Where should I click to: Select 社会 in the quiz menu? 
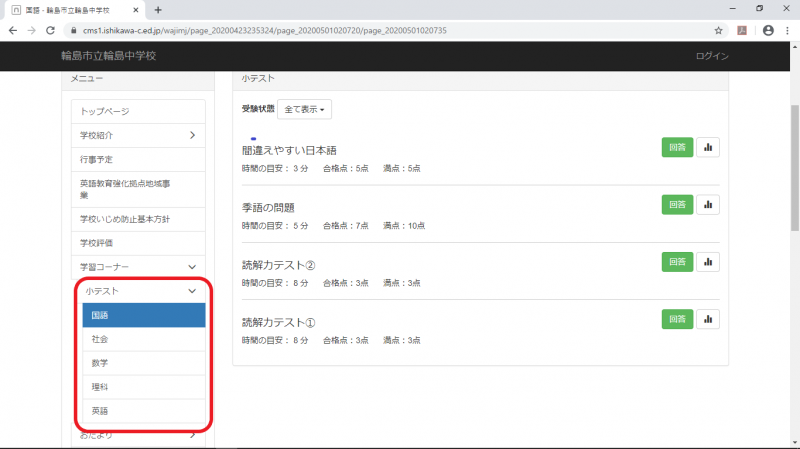[x=144, y=340]
